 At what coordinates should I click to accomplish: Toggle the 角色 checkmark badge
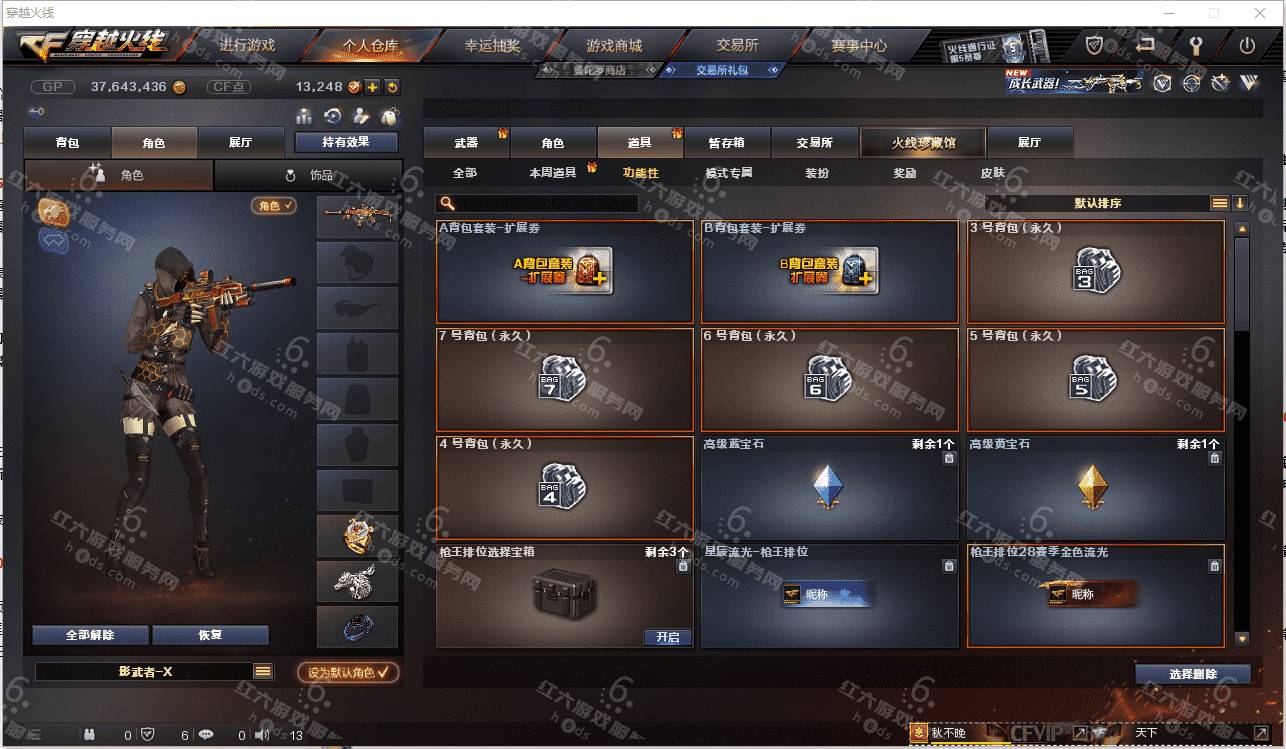(x=273, y=205)
